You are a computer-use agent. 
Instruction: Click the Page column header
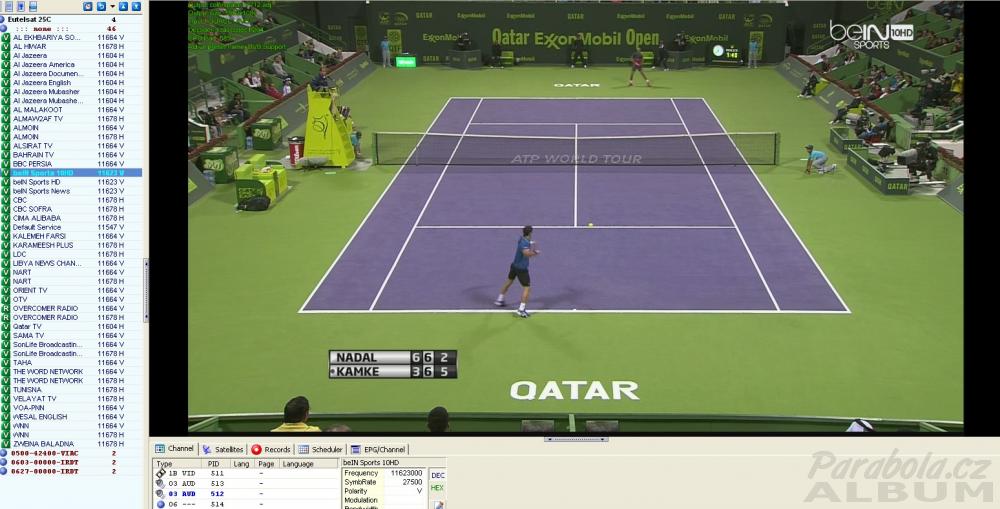[266, 464]
